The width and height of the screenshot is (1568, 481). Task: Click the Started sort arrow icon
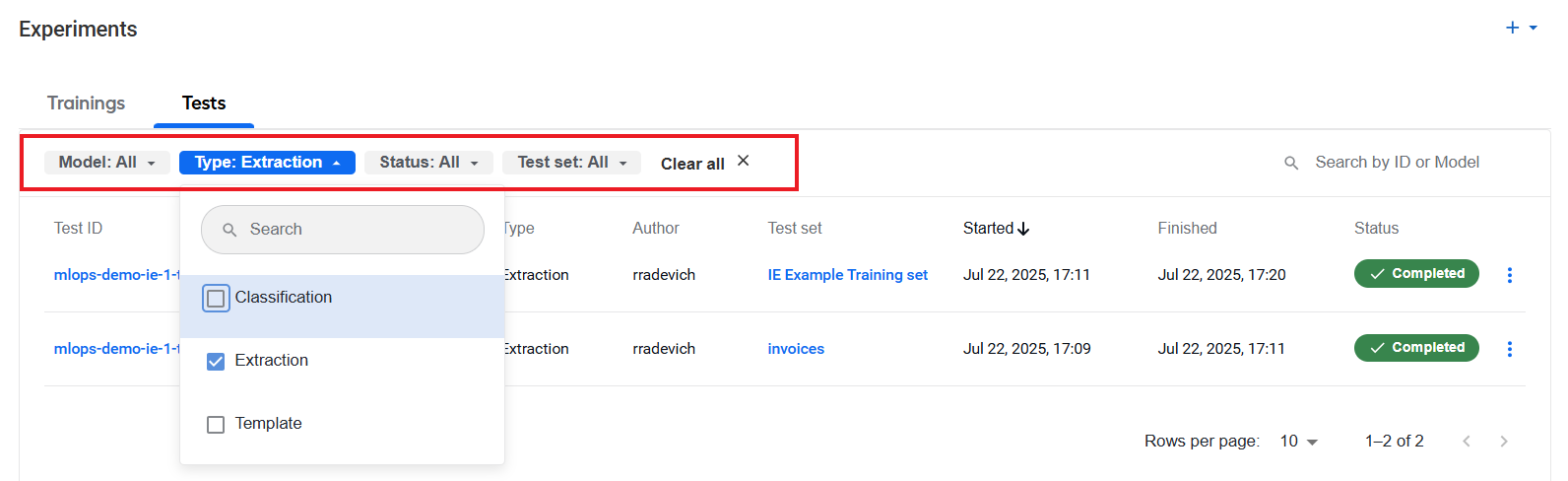pos(1023,229)
